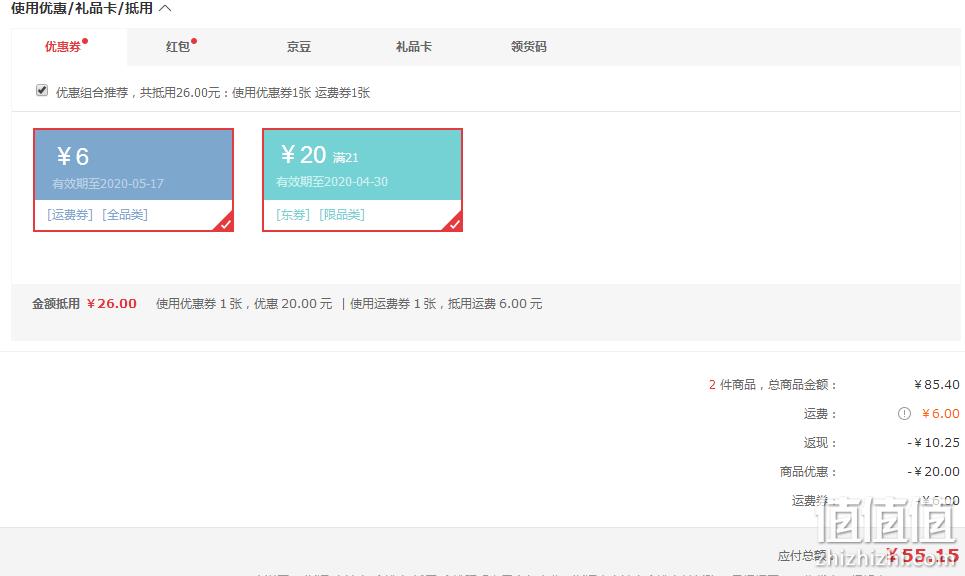Click the 金额抵用 ¥26.00 amount
The width and height of the screenshot is (965, 576).
coord(111,303)
